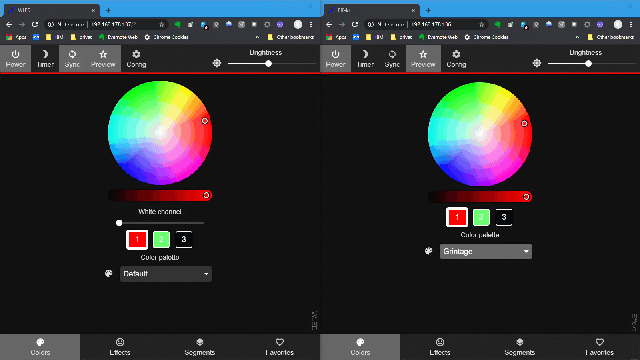Open the Grintage palette dropdown in right window
Image resolution: width=640 pixels, height=360 pixels.
[486, 251]
